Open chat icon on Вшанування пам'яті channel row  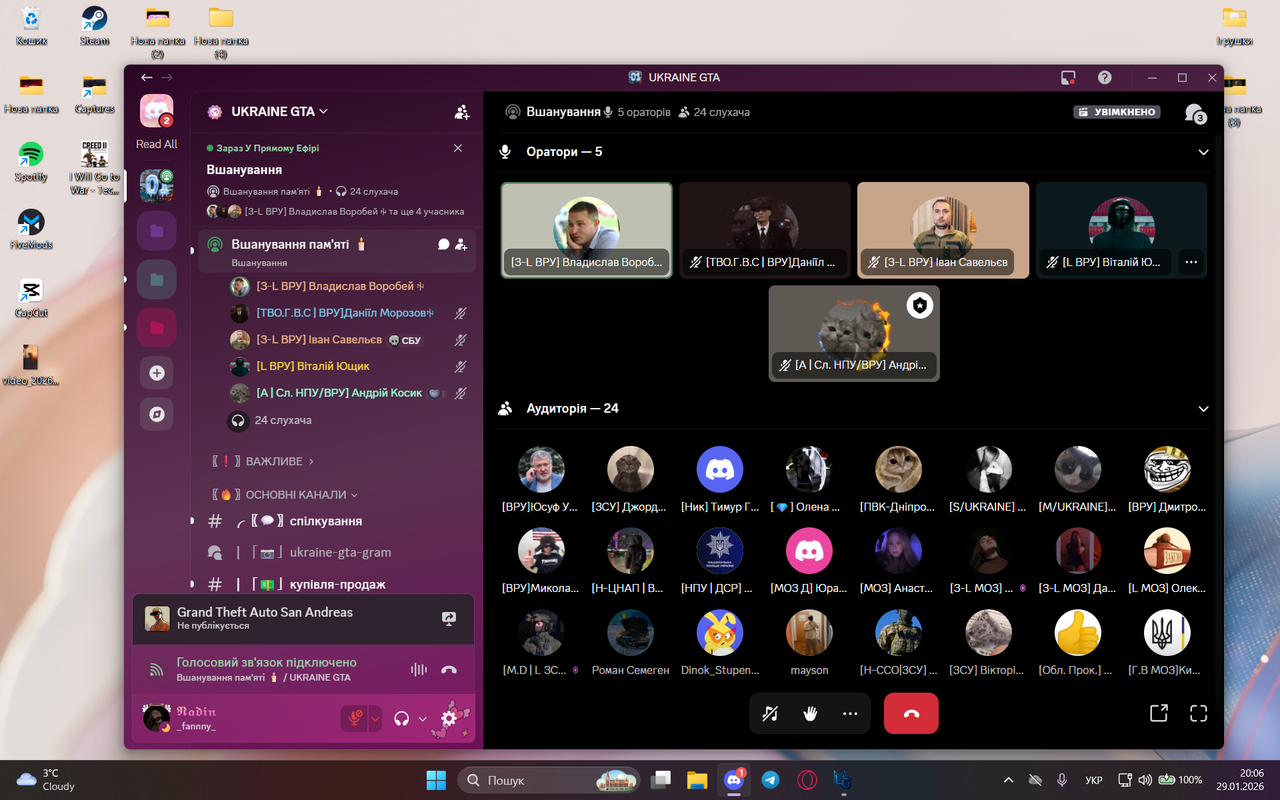pyautogui.click(x=444, y=244)
